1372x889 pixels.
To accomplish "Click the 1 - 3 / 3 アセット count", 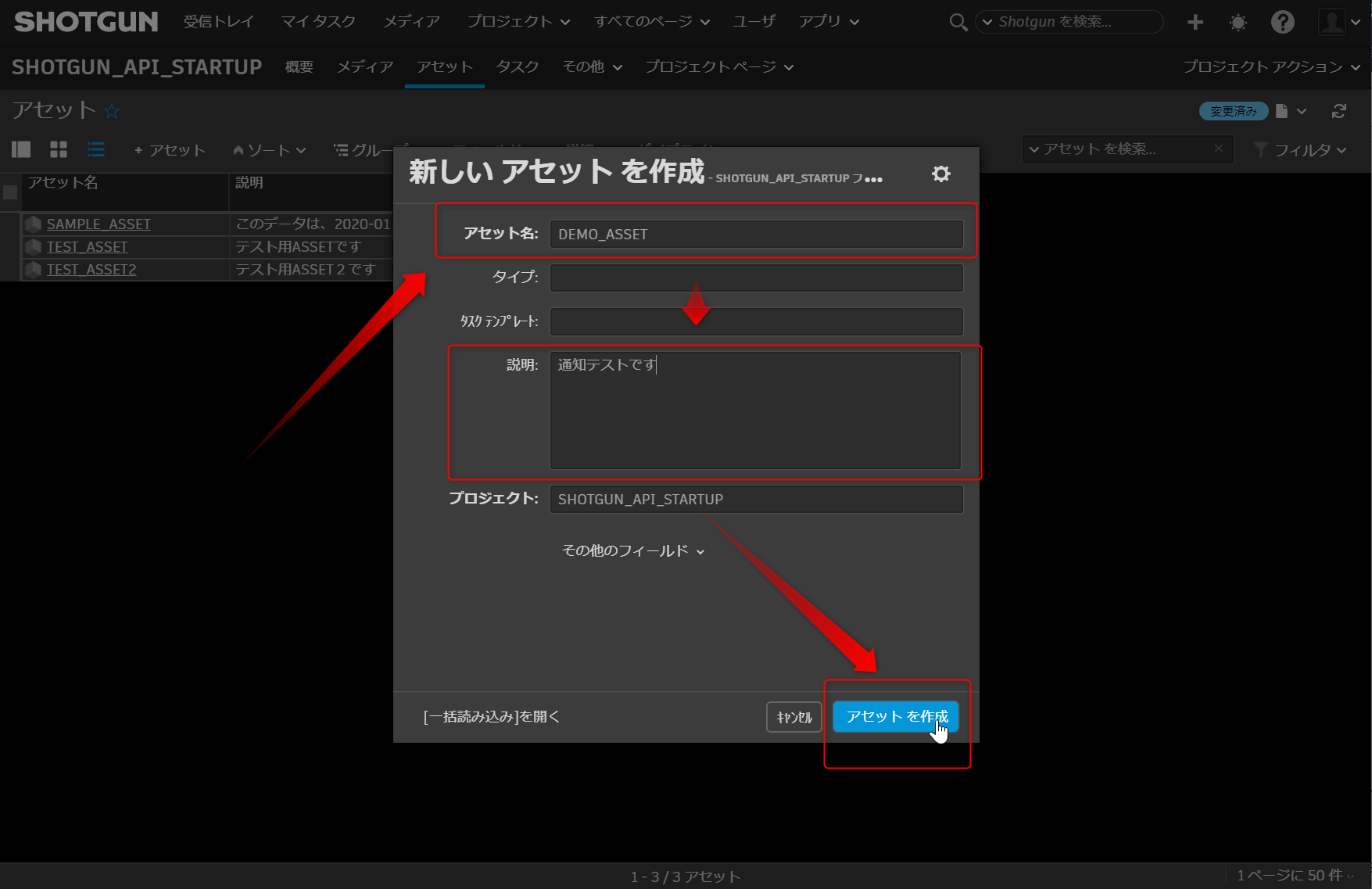I will click(686, 877).
